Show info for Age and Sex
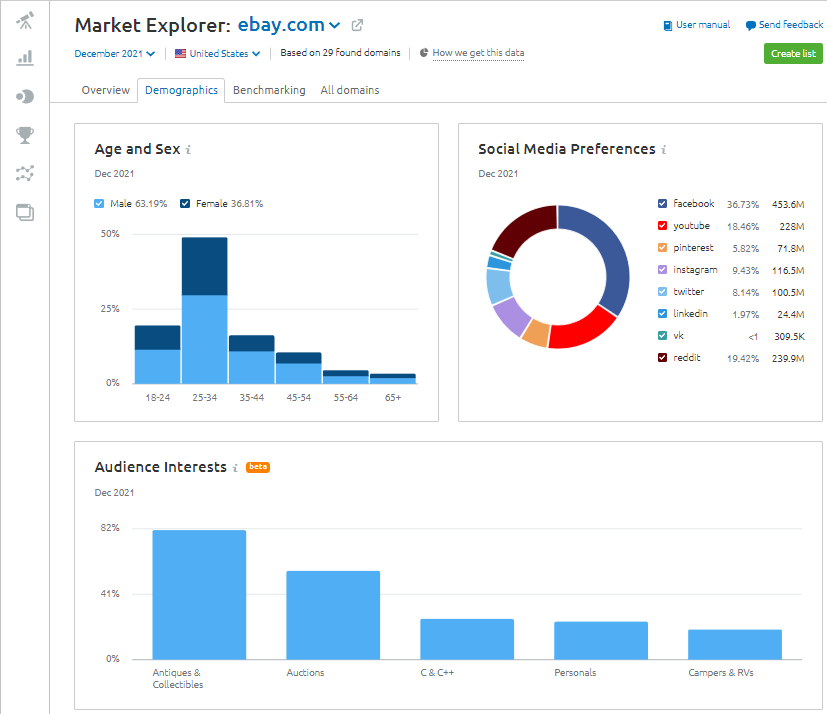Screen dimensions: 827x714 point(188,150)
